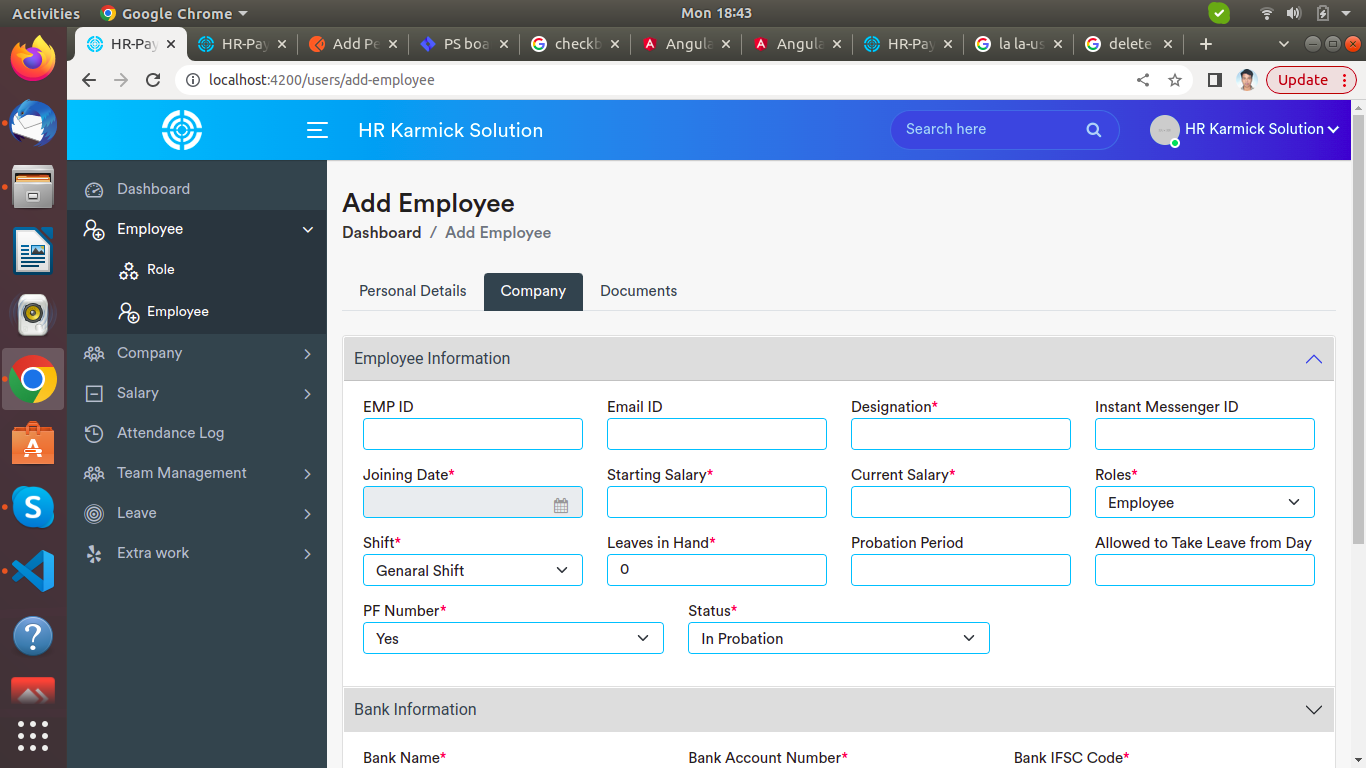Click the search magnifier icon
Screen dimensions: 1366x768
point(1093,130)
